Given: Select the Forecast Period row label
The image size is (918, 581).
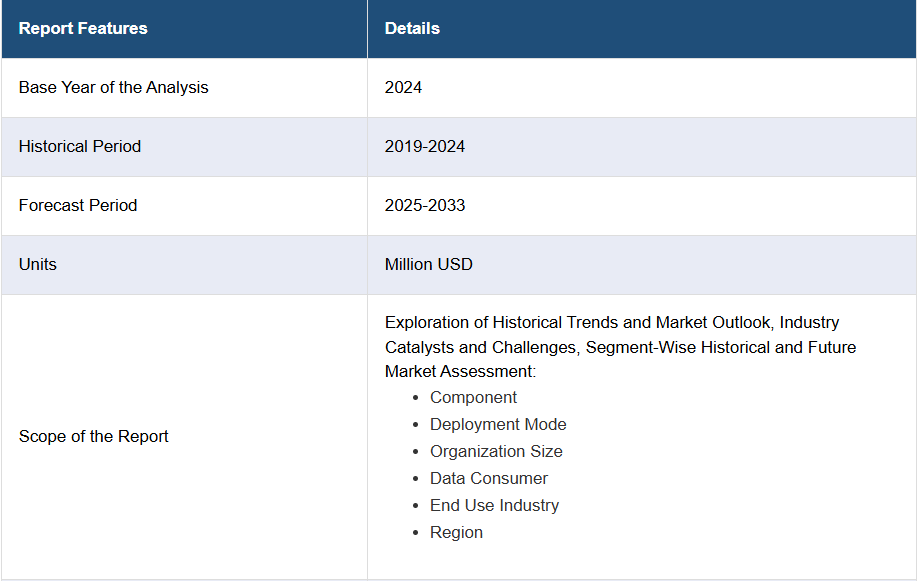Looking at the screenshot, I should click(x=78, y=206).
